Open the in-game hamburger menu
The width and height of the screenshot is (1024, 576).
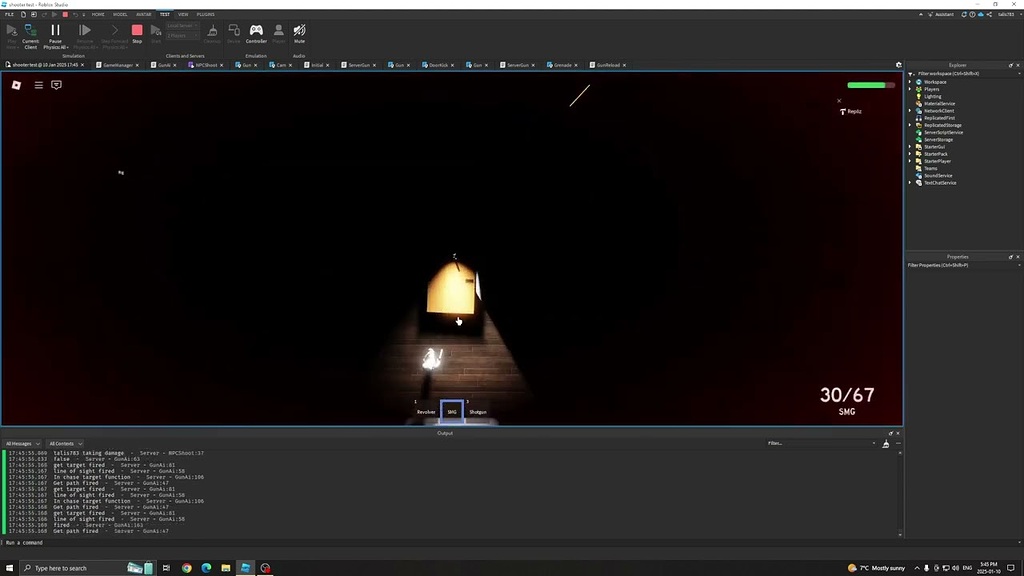[39, 85]
